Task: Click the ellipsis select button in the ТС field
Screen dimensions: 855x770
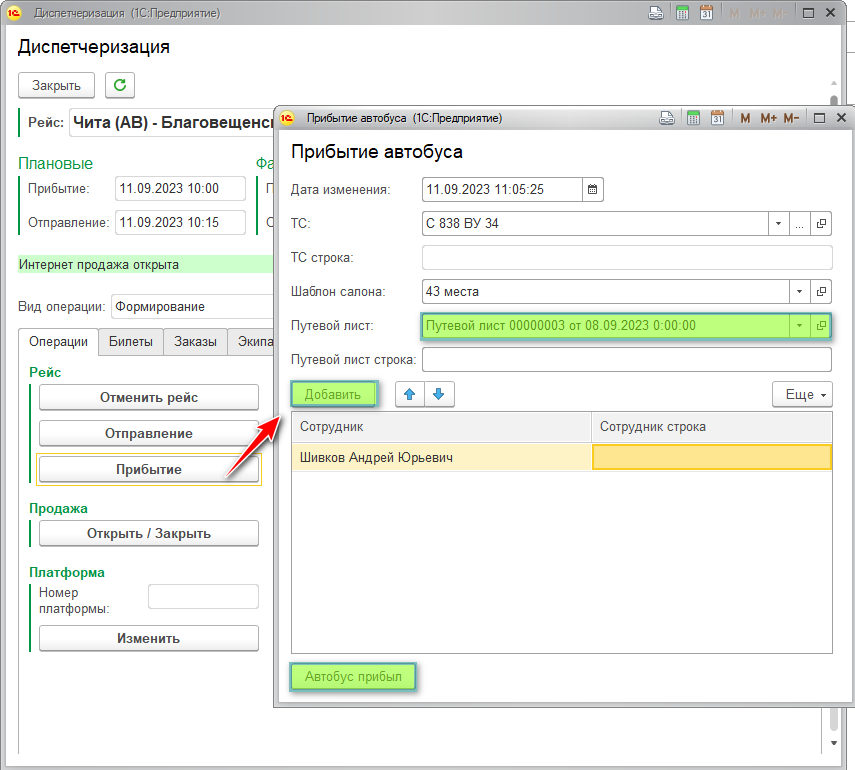Action: click(x=799, y=224)
